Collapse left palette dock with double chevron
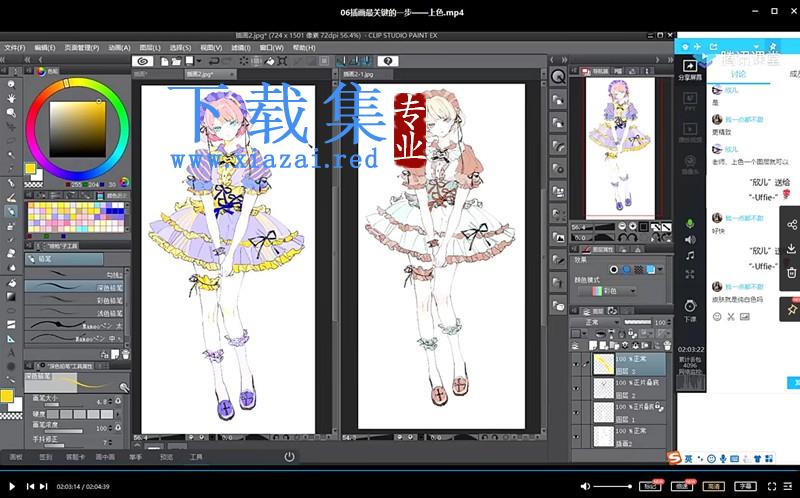 click(x=27, y=60)
